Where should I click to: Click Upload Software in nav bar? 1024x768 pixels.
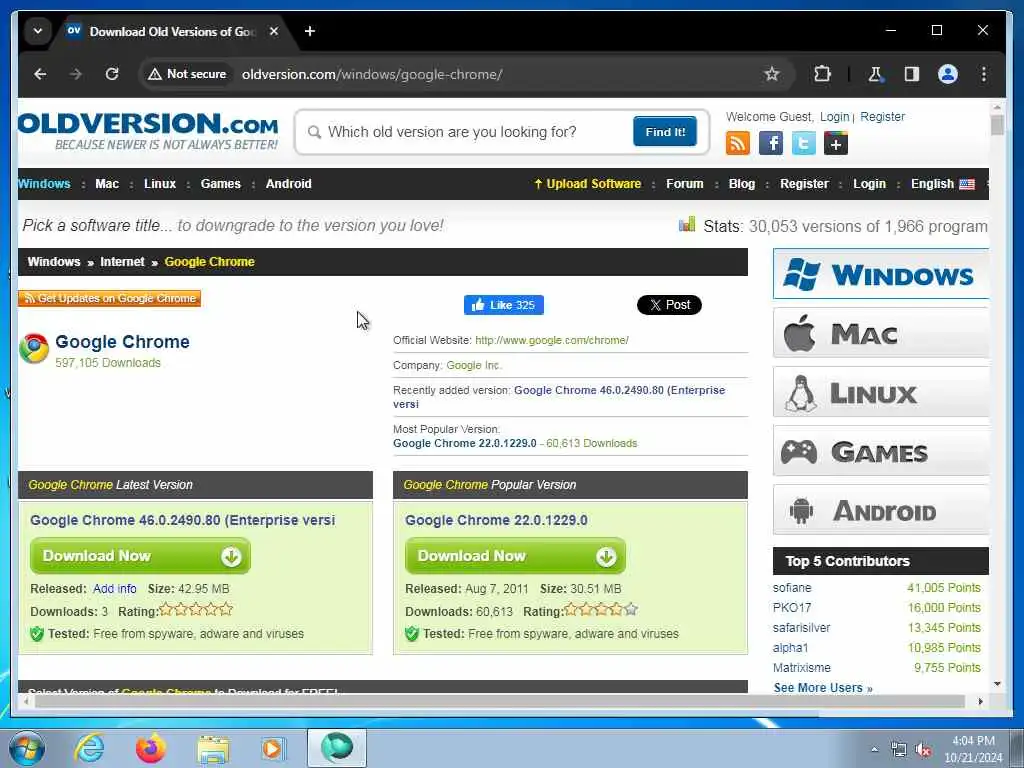click(x=588, y=184)
